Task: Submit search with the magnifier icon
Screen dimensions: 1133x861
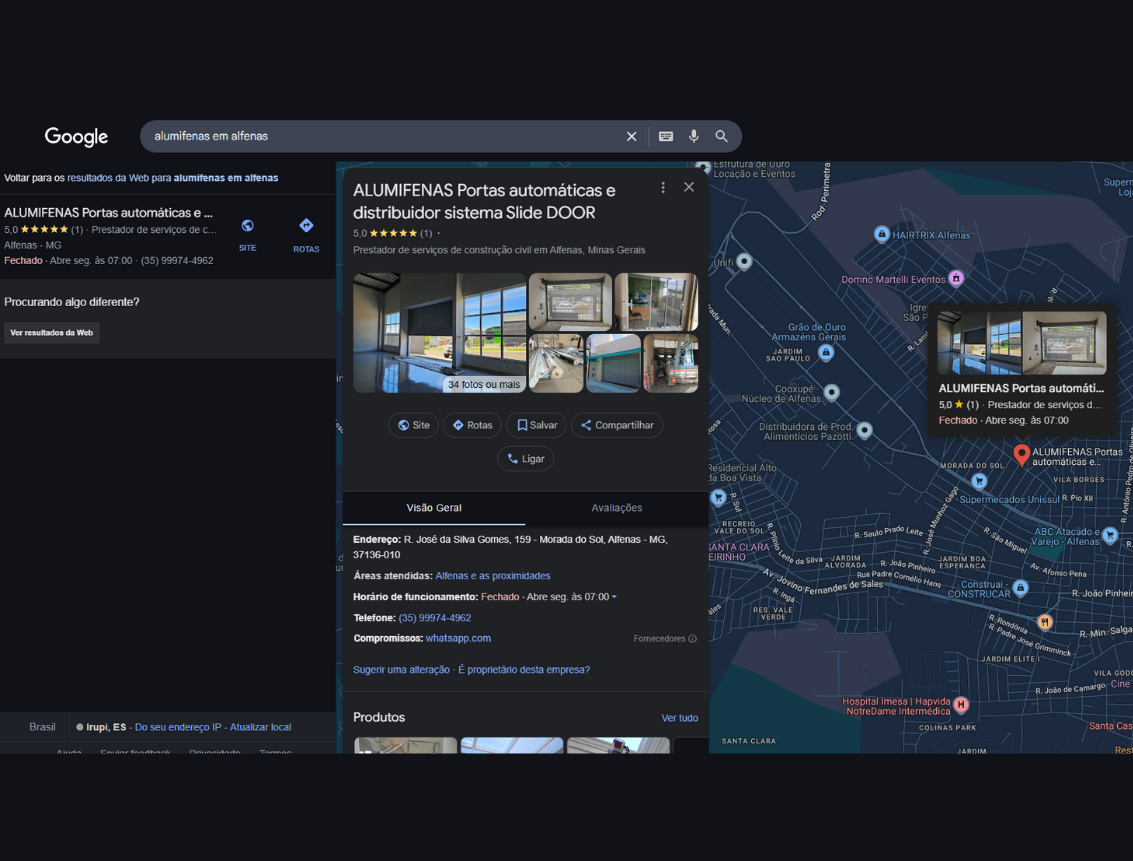Action: [721, 137]
